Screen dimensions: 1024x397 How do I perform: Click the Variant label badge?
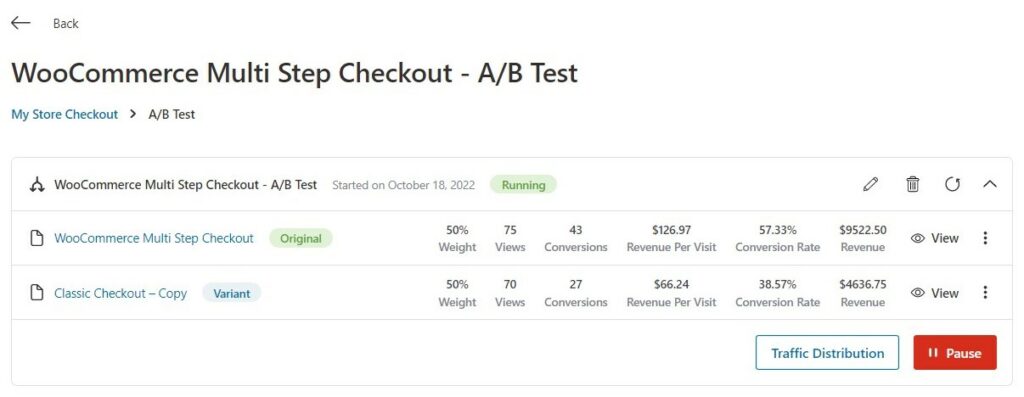[x=231, y=293]
